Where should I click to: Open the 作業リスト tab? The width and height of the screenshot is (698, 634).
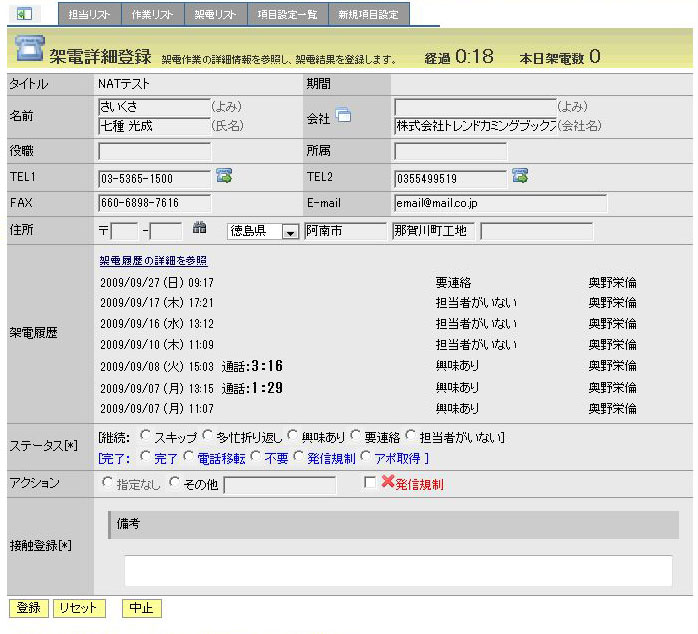[152, 14]
